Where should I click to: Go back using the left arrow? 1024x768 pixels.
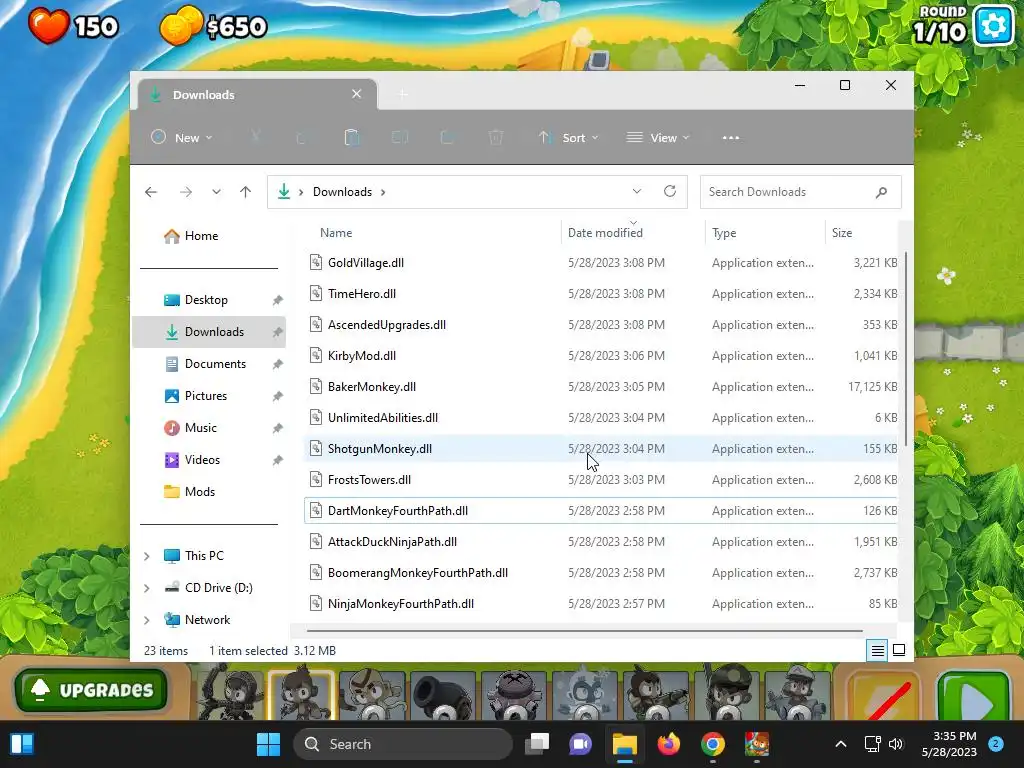[x=151, y=192]
